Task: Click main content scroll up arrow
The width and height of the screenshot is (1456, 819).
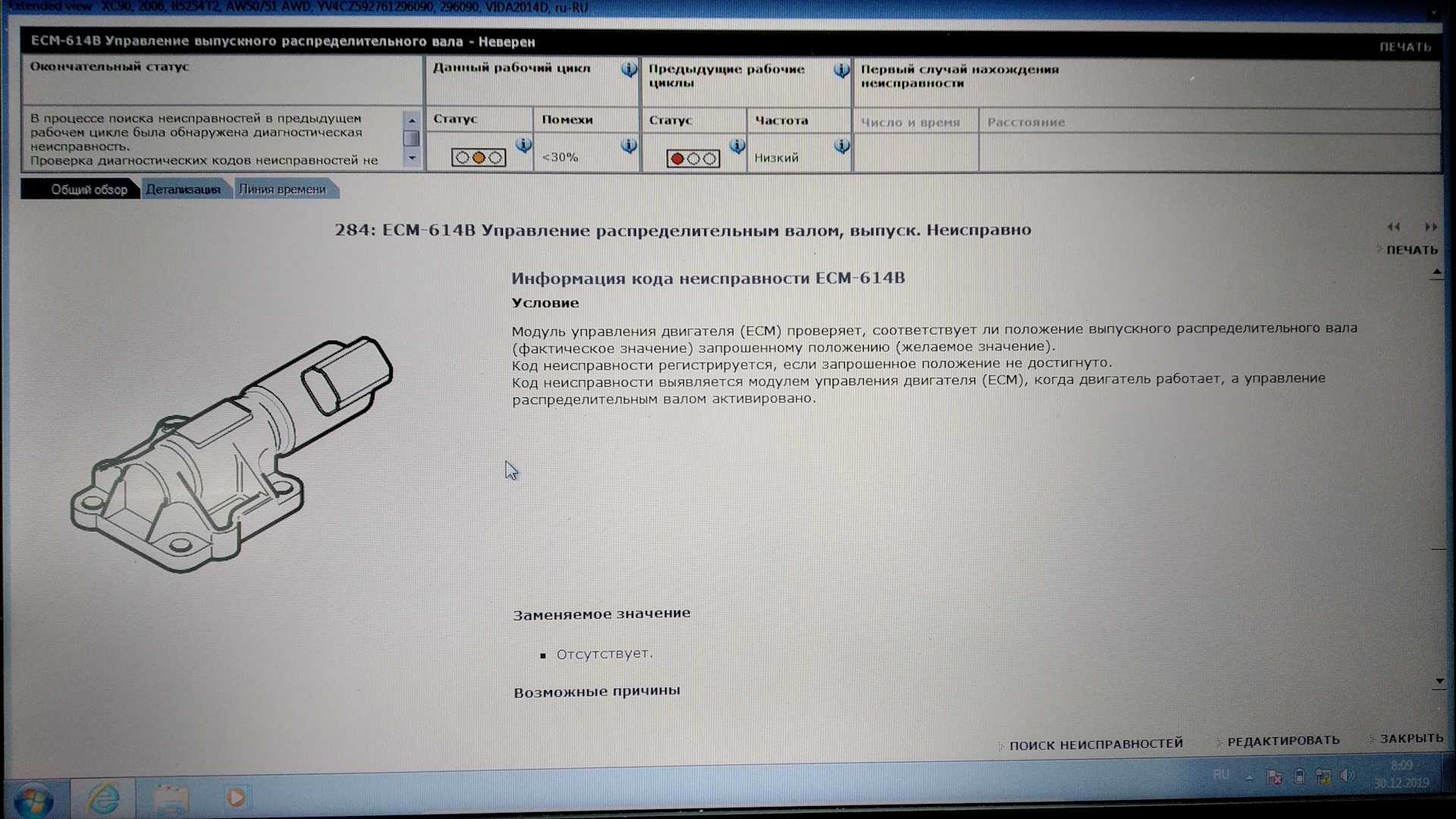Action: click(1437, 271)
